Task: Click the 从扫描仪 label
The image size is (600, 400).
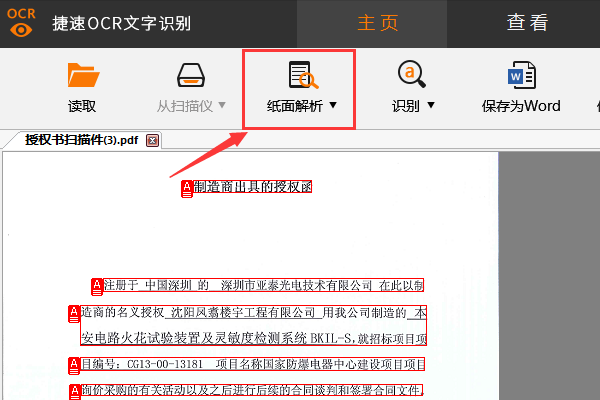Action: tap(185, 106)
